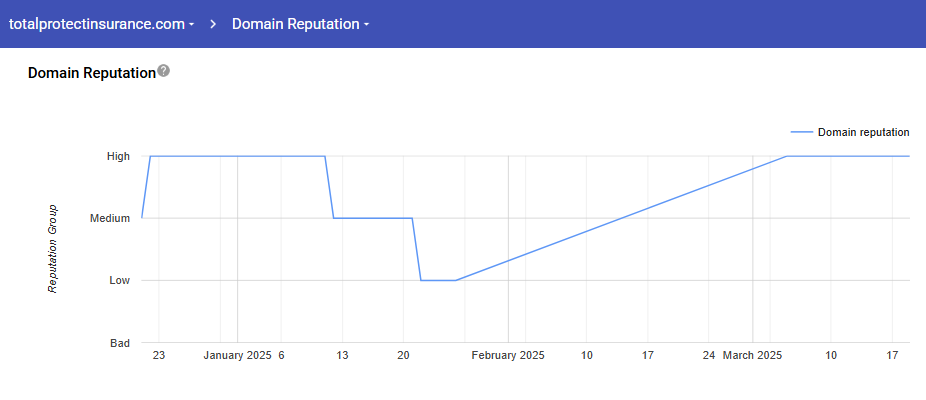Select the February 2025 date label
This screenshot has height=400, width=926.
(508, 355)
